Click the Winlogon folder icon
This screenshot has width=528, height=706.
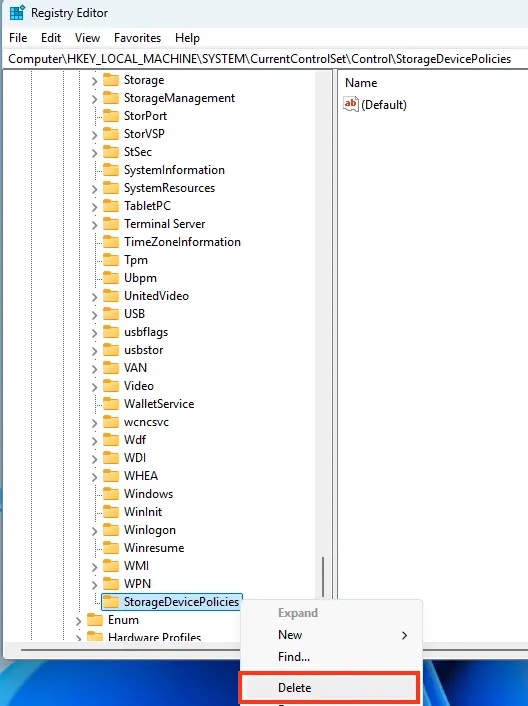(111, 530)
